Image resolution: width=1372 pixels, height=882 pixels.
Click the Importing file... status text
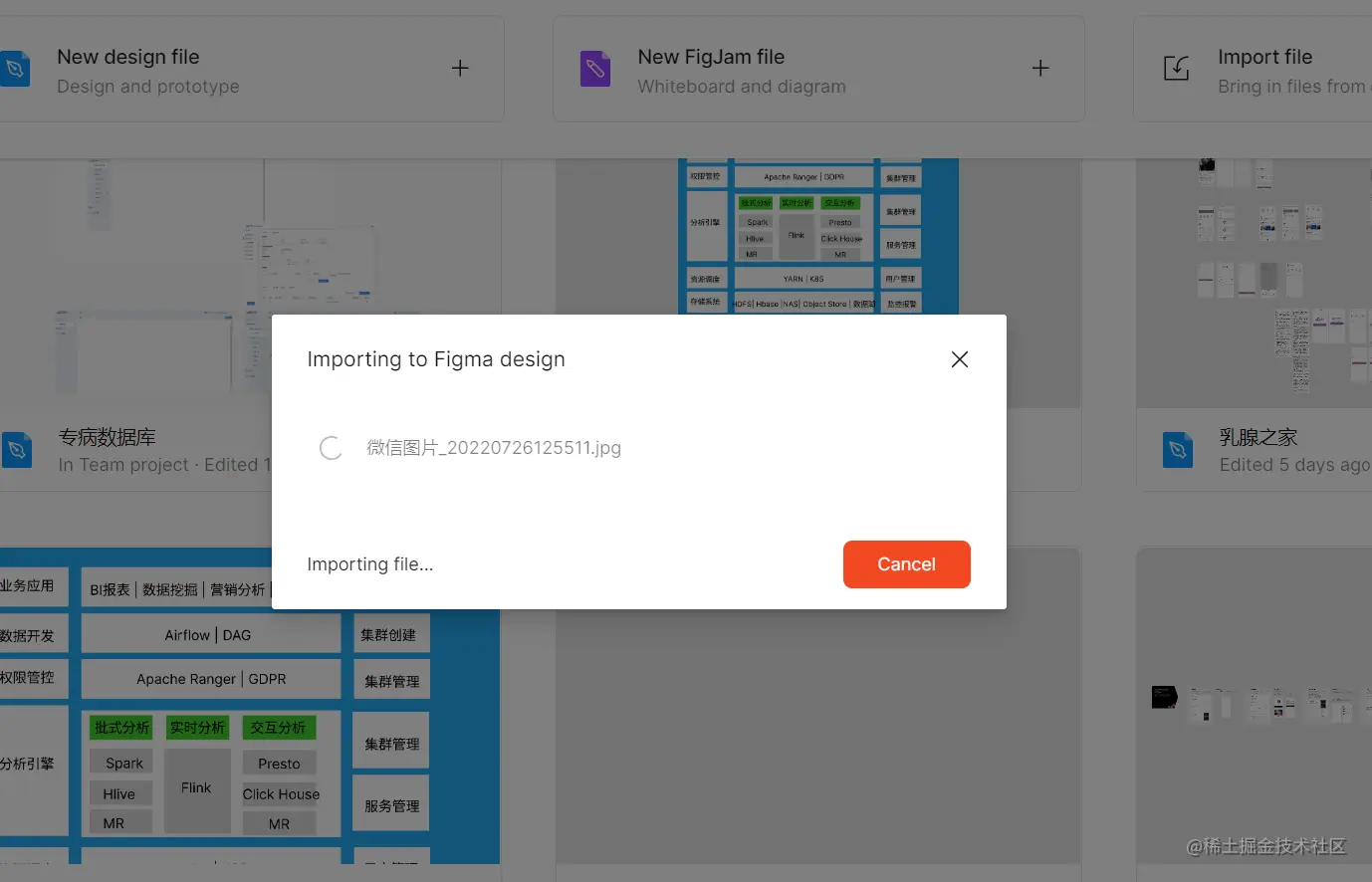(x=370, y=564)
